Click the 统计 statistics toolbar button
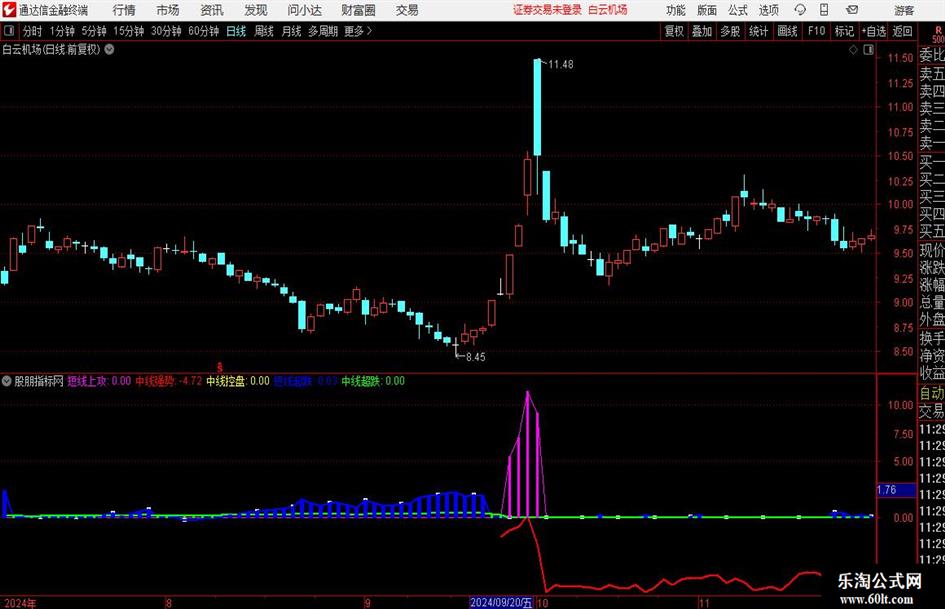945x609 pixels. pos(759,31)
